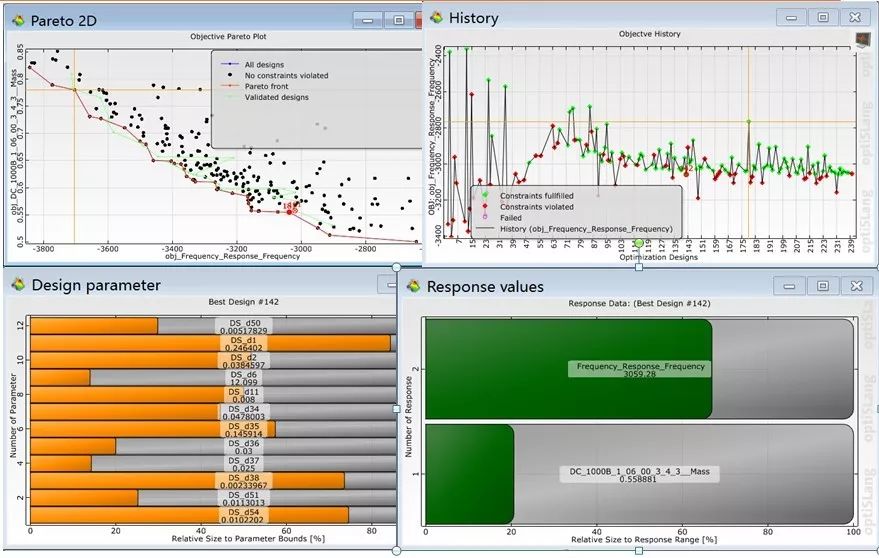This screenshot has width=879, height=558.
Task: Click 'Constraints violated' legend entry in History
Action: pos(536,207)
